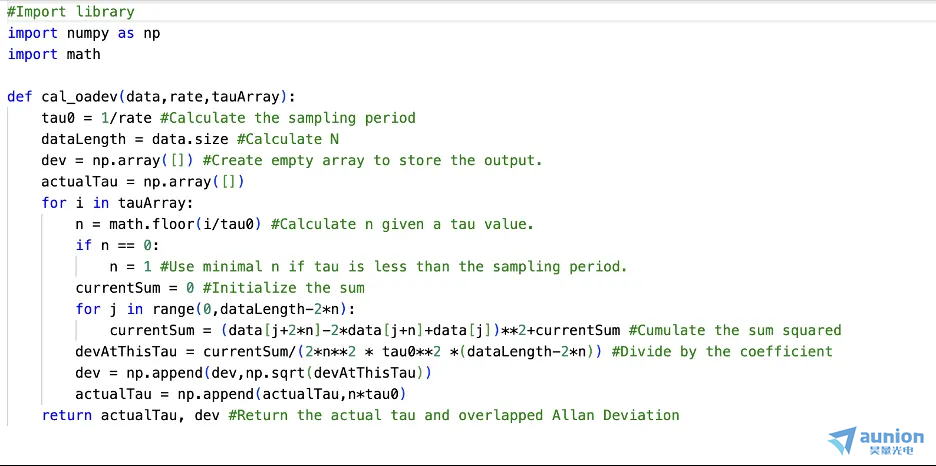Click the 'import math' line
This screenshot has height=466, width=936.
click(x=54, y=54)
